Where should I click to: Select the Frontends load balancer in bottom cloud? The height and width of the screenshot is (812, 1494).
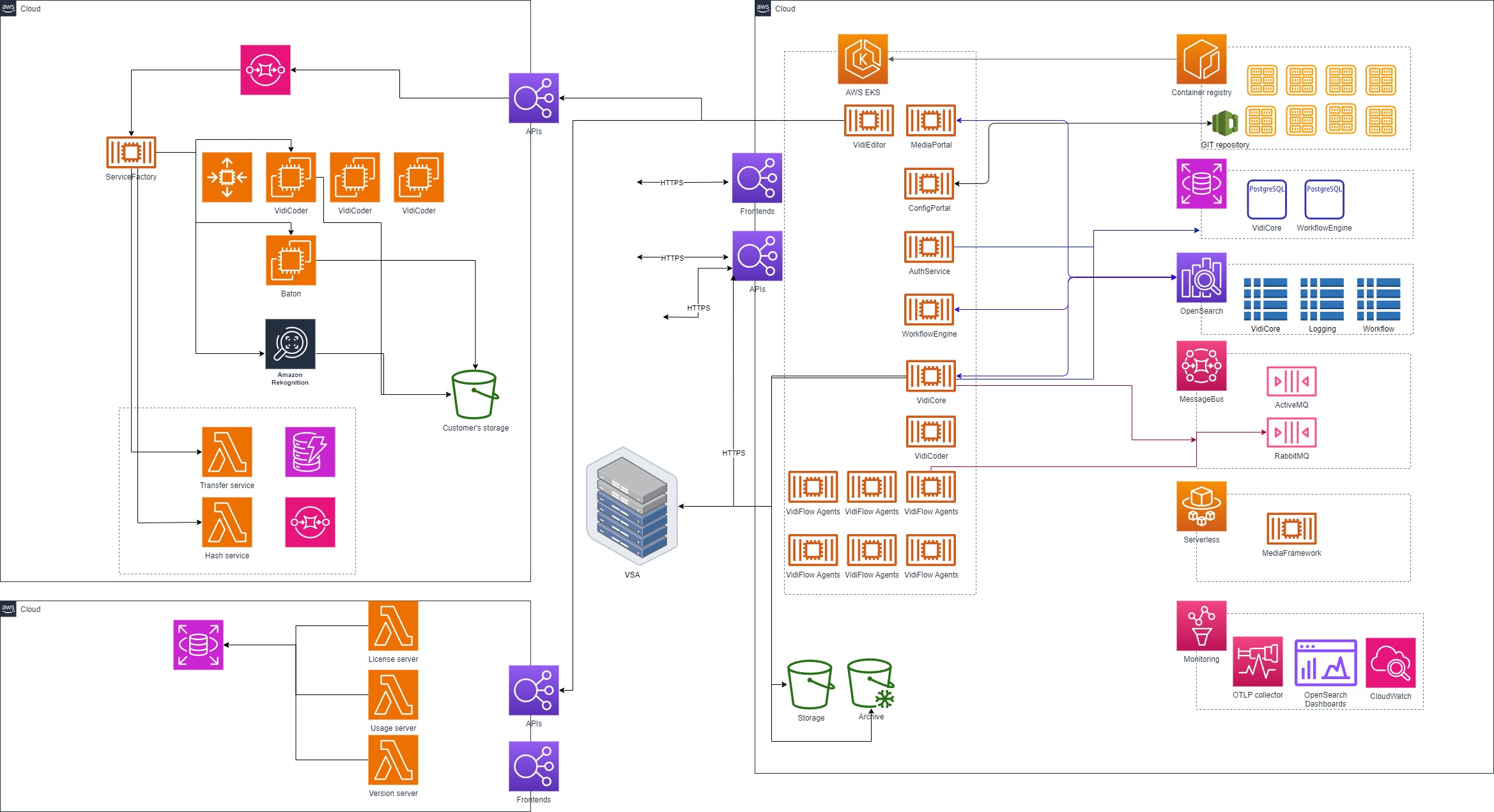(x=534, y=766)
